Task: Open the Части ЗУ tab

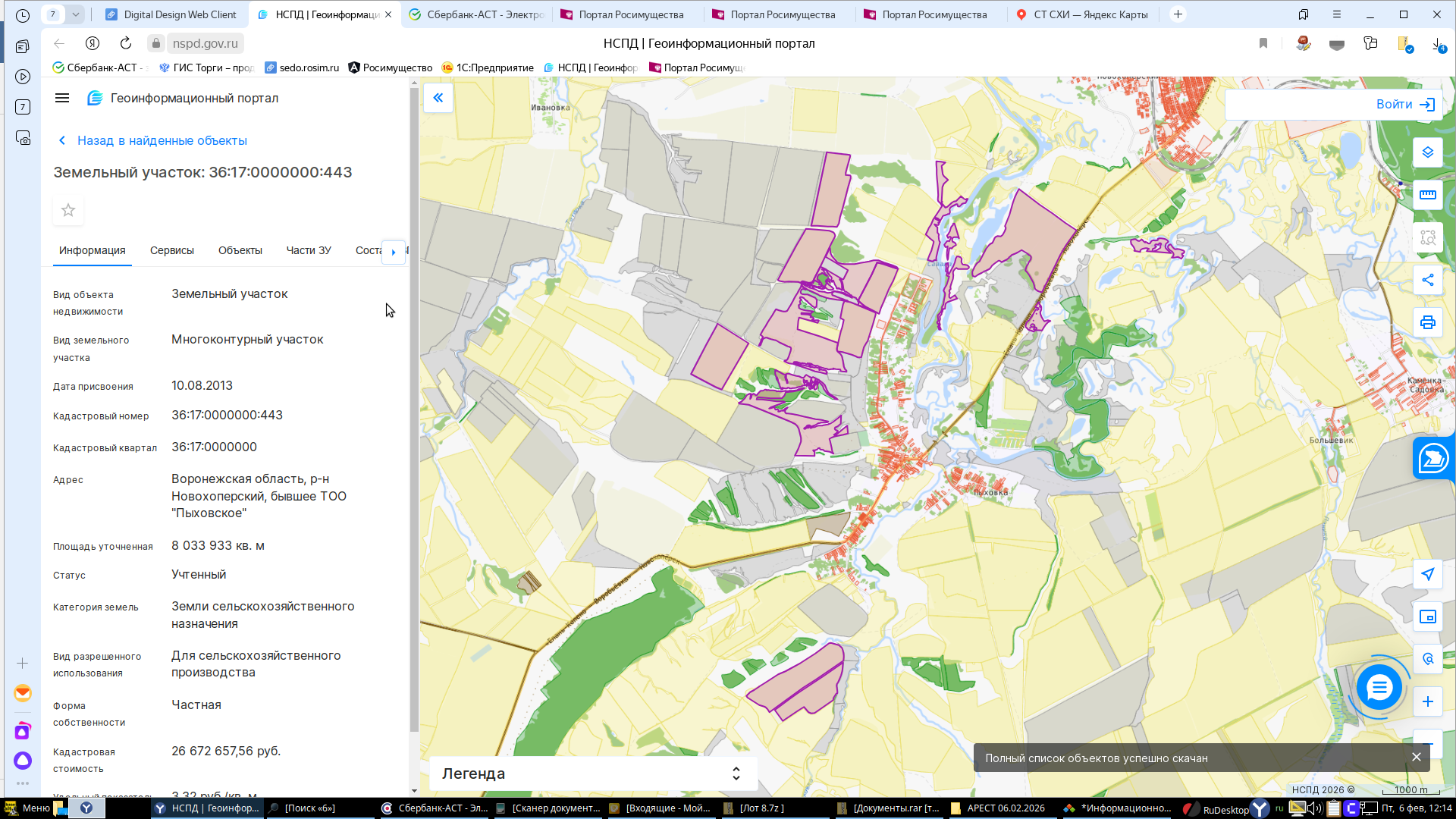Action: tap(308, 250)
